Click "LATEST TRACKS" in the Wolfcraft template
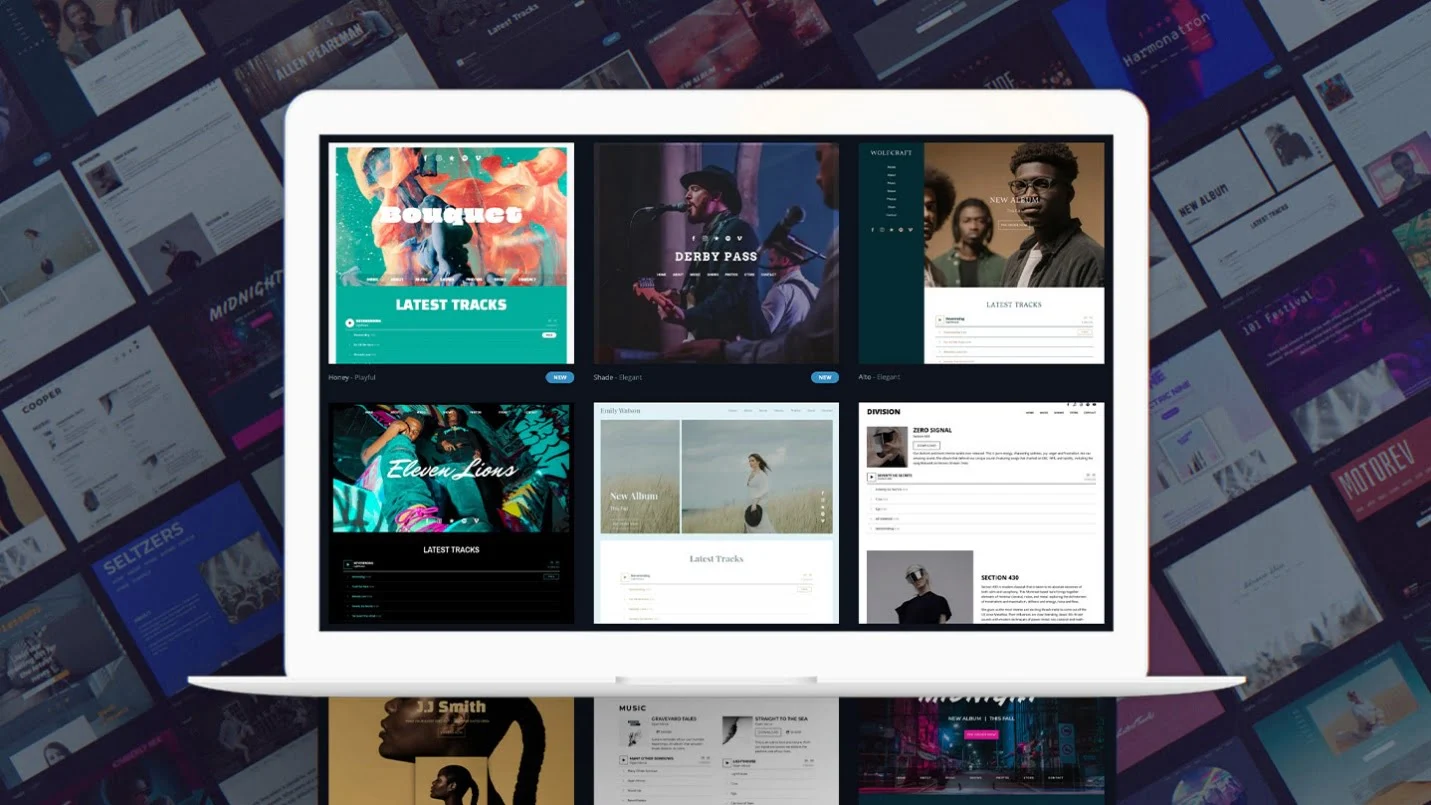Viewport: 1431px width, 805px height. pos(1014,304)
